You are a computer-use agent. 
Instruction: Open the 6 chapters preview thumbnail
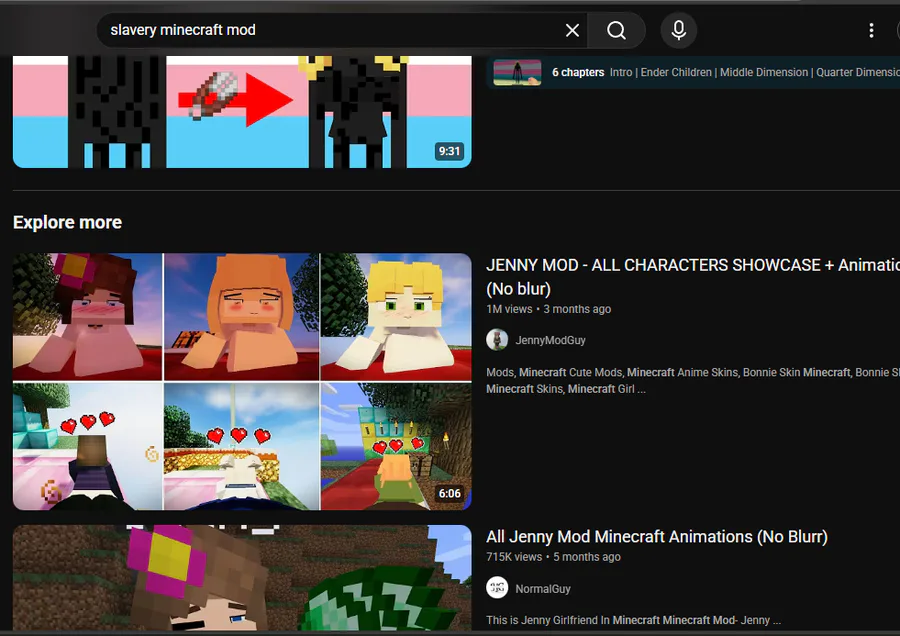517,73
